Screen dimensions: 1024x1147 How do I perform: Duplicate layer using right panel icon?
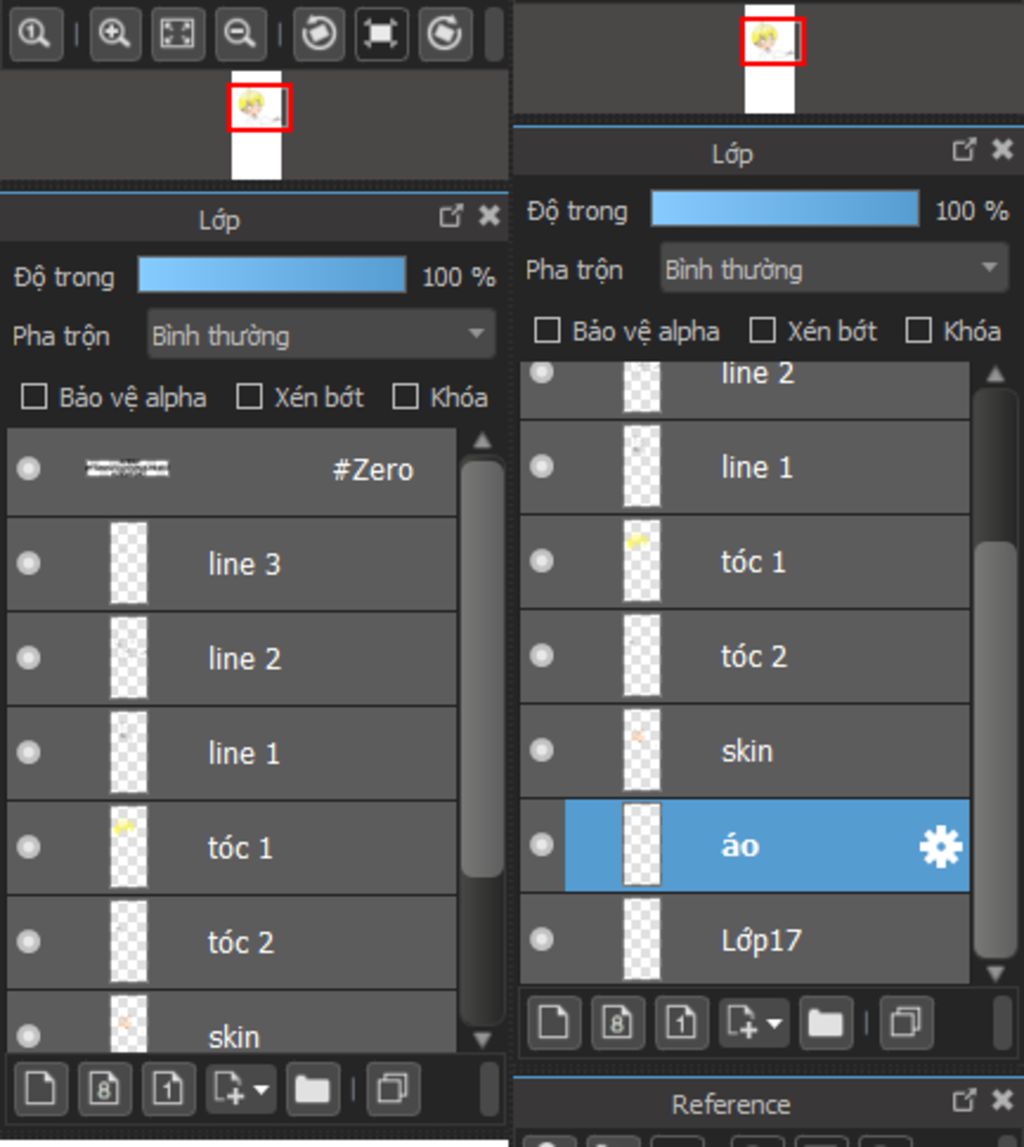(x=906, y=1022)
